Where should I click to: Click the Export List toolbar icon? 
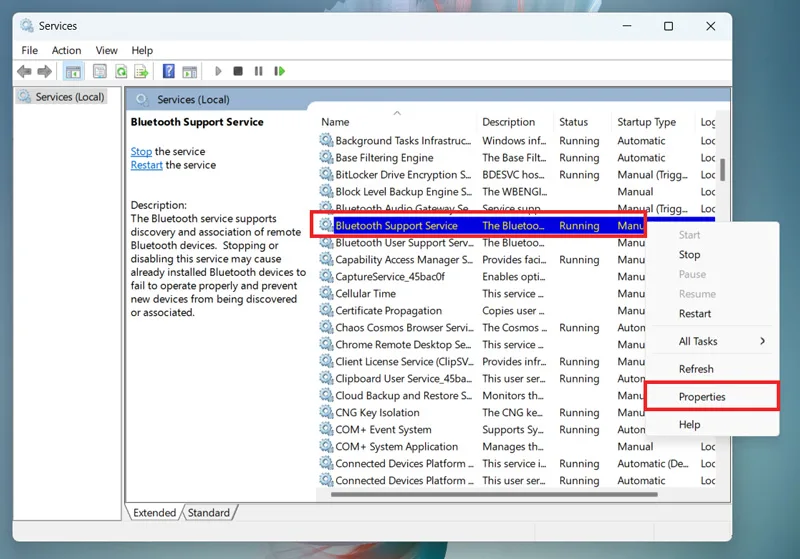point(141,71)
